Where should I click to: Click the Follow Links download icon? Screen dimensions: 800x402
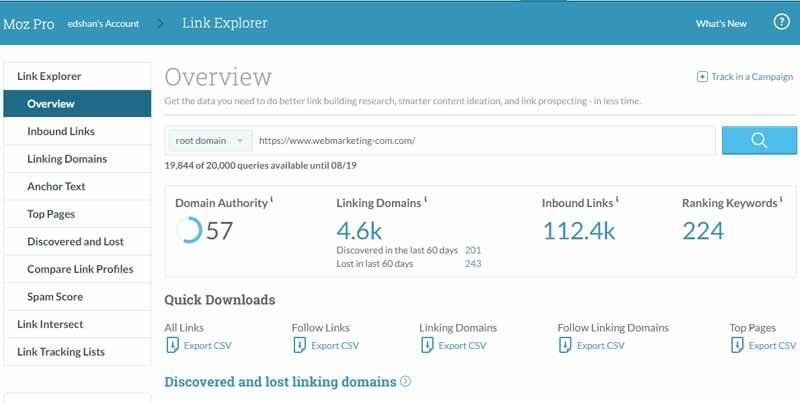299,345
